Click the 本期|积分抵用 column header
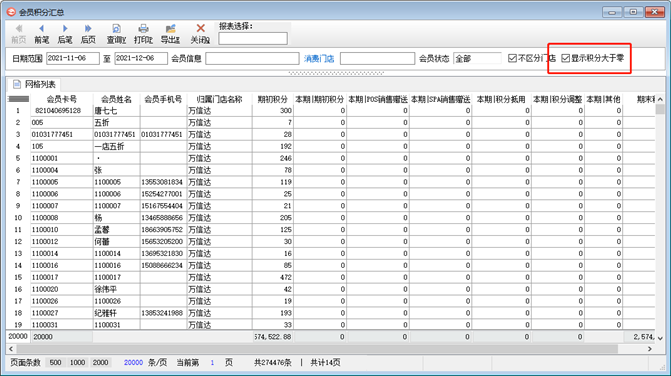This screenshot has width=671, height=376. click(x=501, y=99)
